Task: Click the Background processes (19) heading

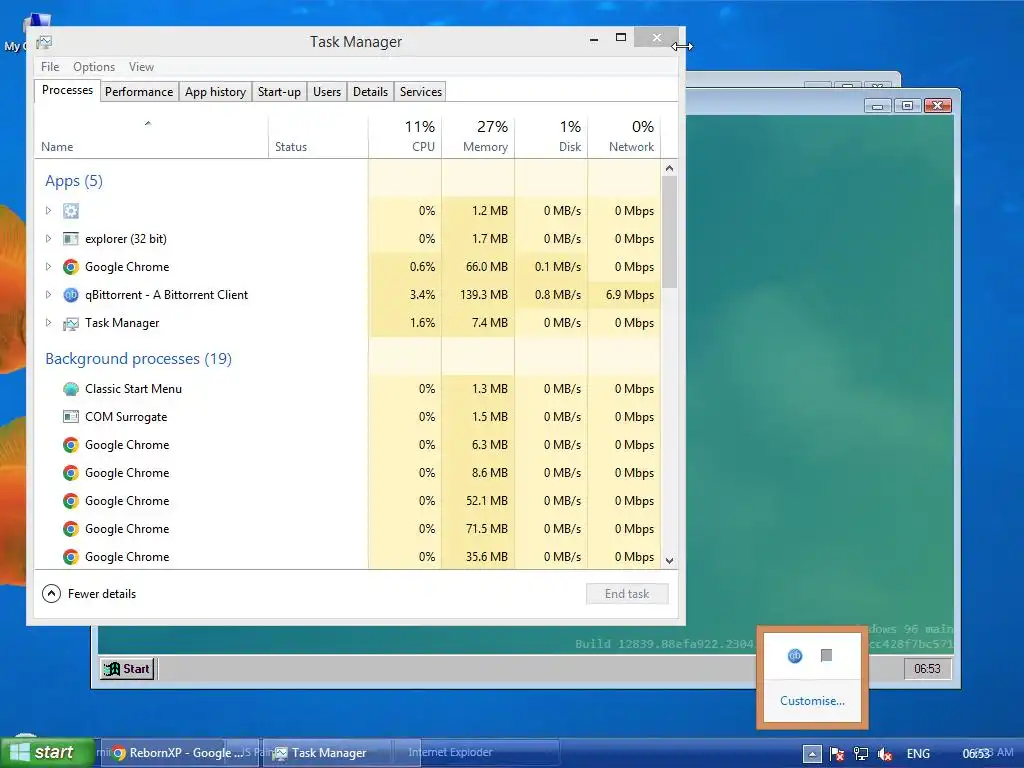Action: pyautogui.click(x=138, y=359)
